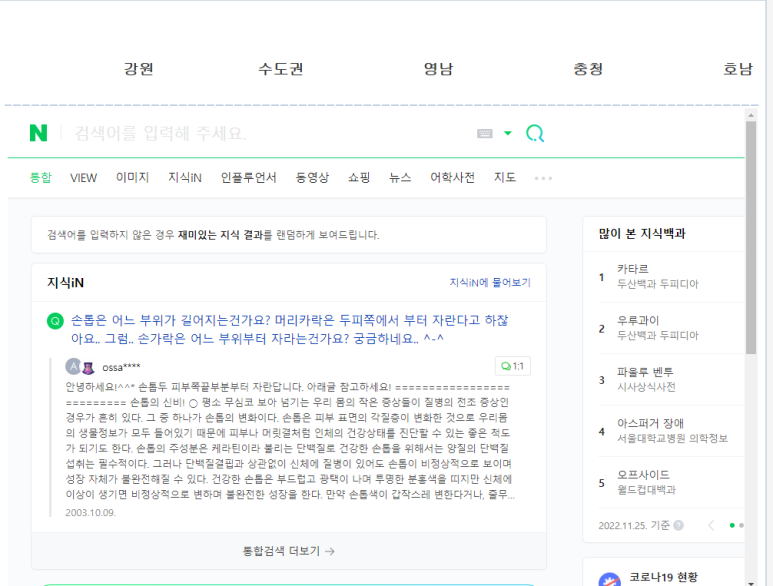Open the answer body text about 손톱
Viewport: 773px width, 586px height.
point(290,441)
